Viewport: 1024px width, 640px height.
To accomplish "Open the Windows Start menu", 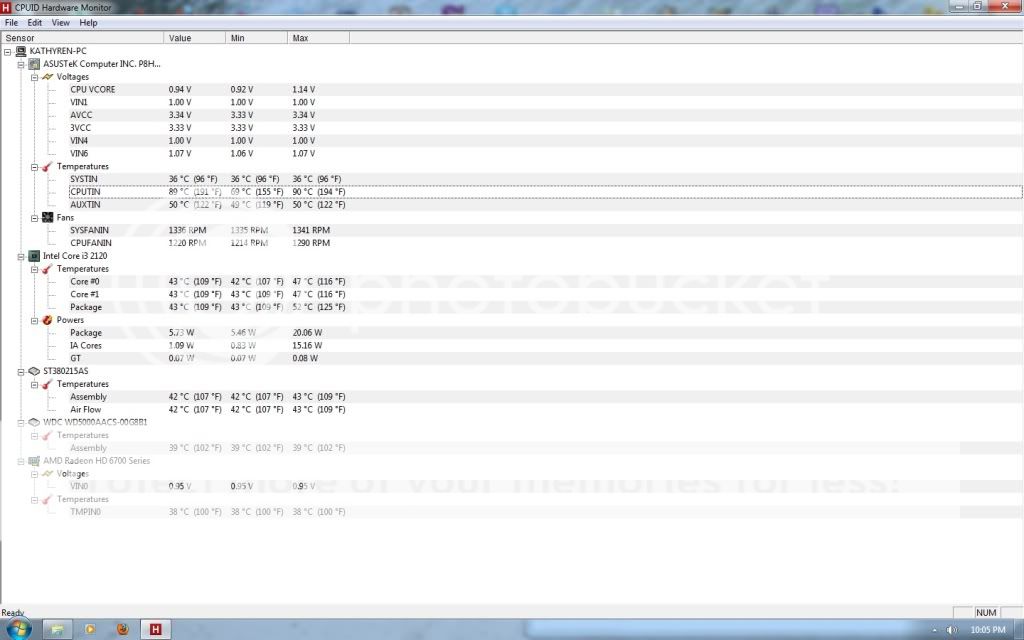I will click(x=18, y=628).
